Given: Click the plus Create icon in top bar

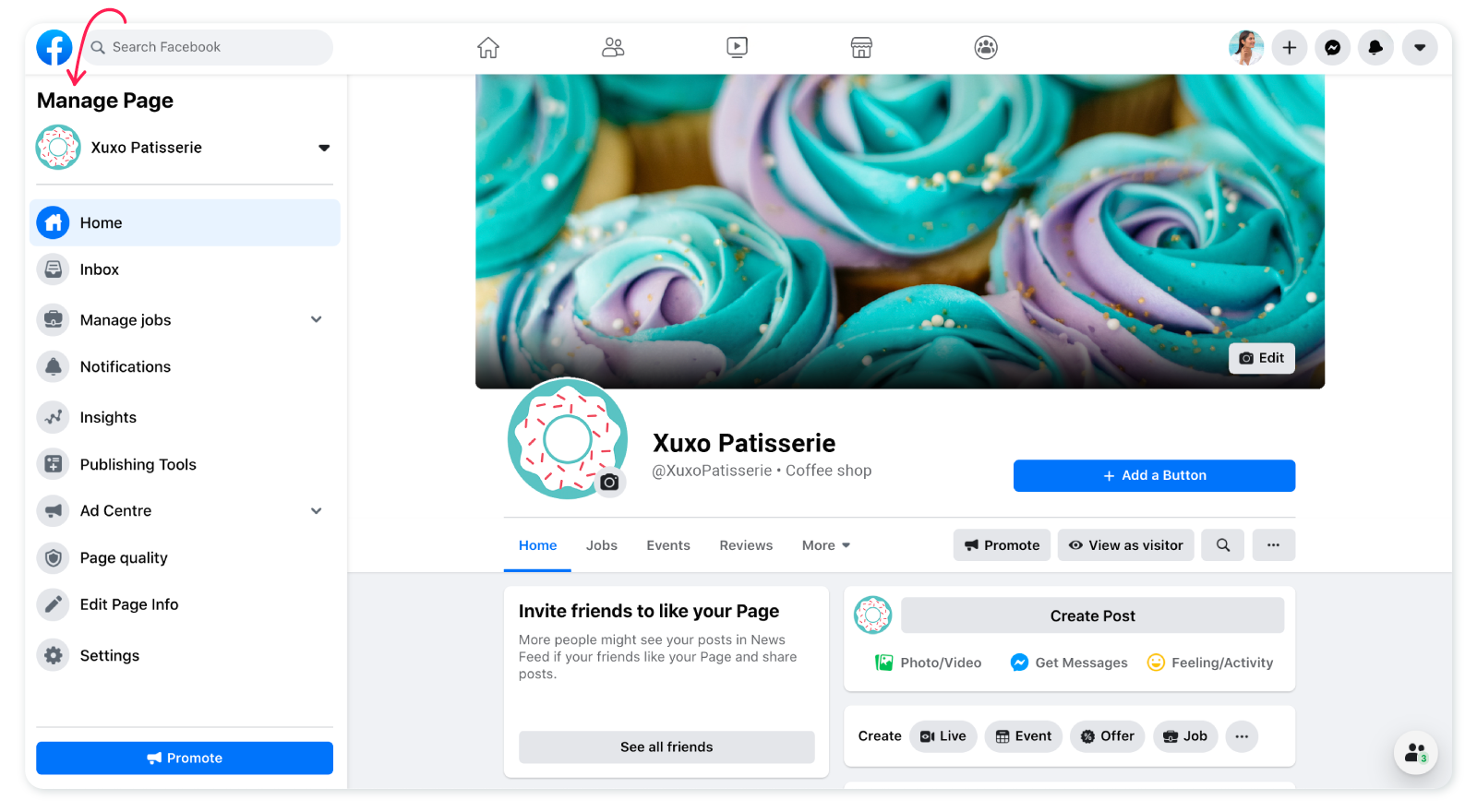Looking at the screenshot, I should pyautogui.click(x=1290, y=47).
